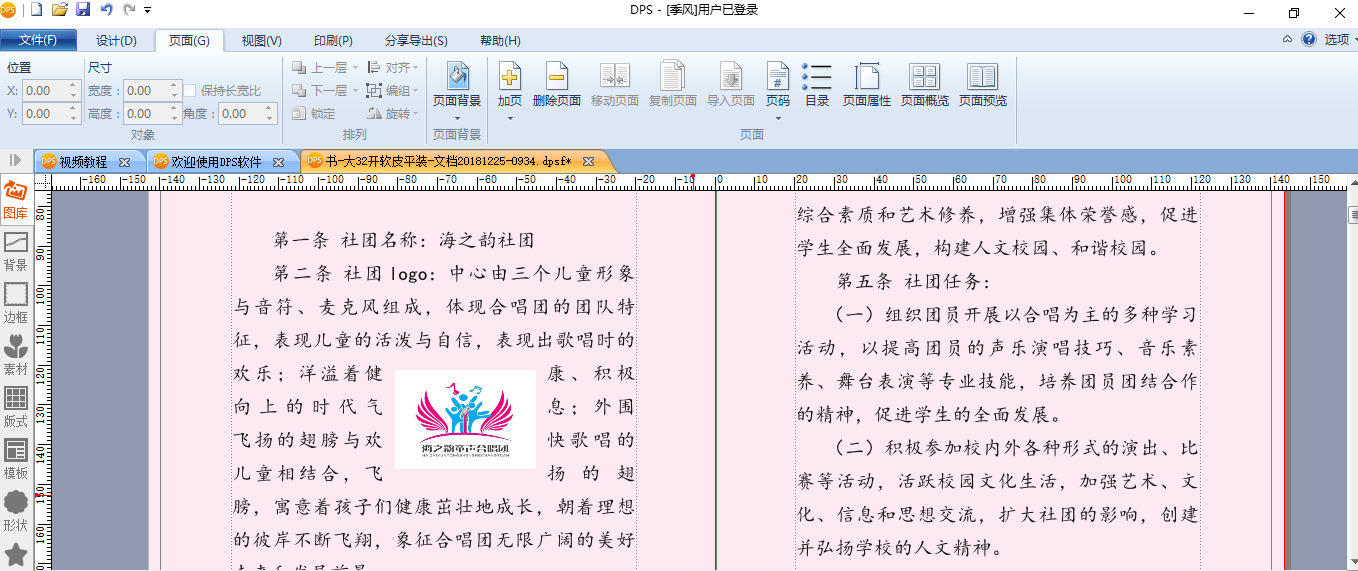Open the 目录 table of contents tool
Image resolution: width=1358 pixels, height=571 pixels.
817,85
